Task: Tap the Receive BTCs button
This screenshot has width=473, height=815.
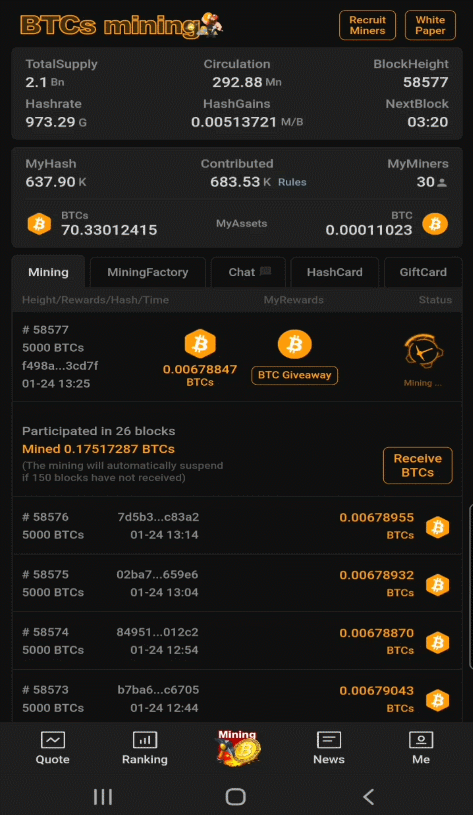Action: pyautogui.click(x=418, y=465)
